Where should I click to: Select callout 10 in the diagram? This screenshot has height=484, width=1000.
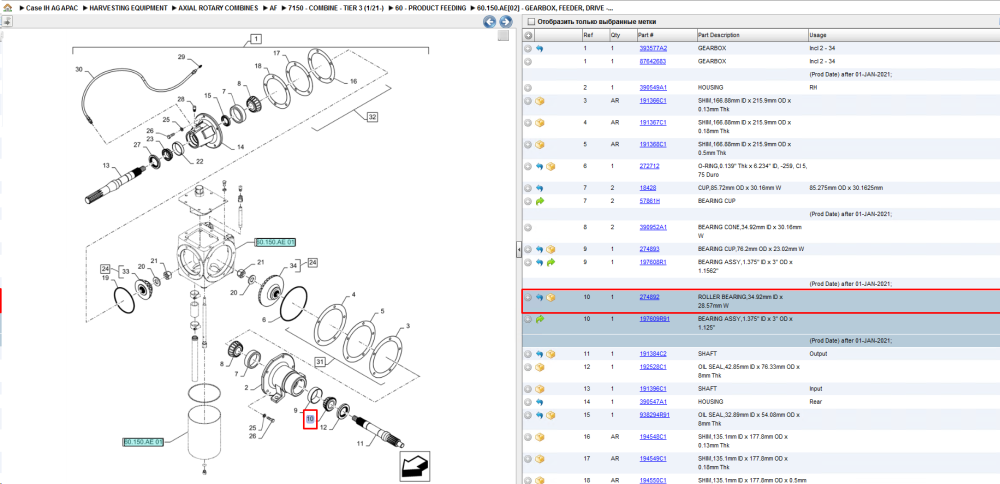[310, 419]
